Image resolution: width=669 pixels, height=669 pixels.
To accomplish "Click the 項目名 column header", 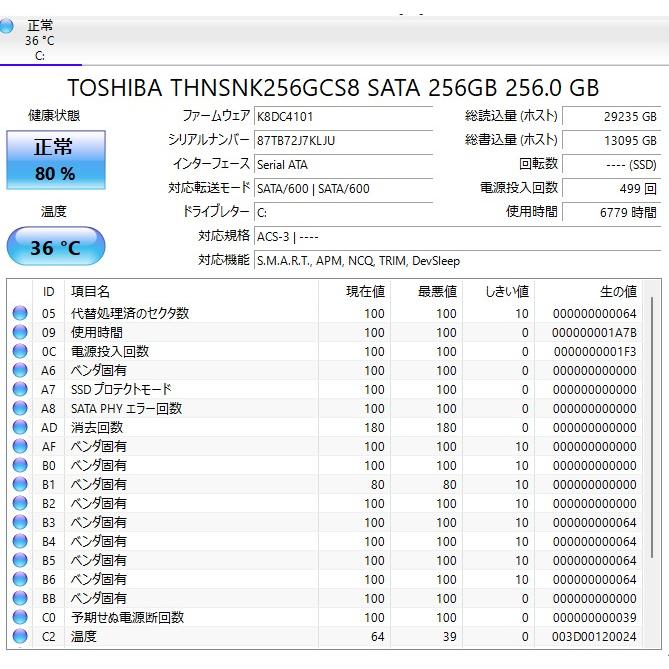I will [191, 292].
